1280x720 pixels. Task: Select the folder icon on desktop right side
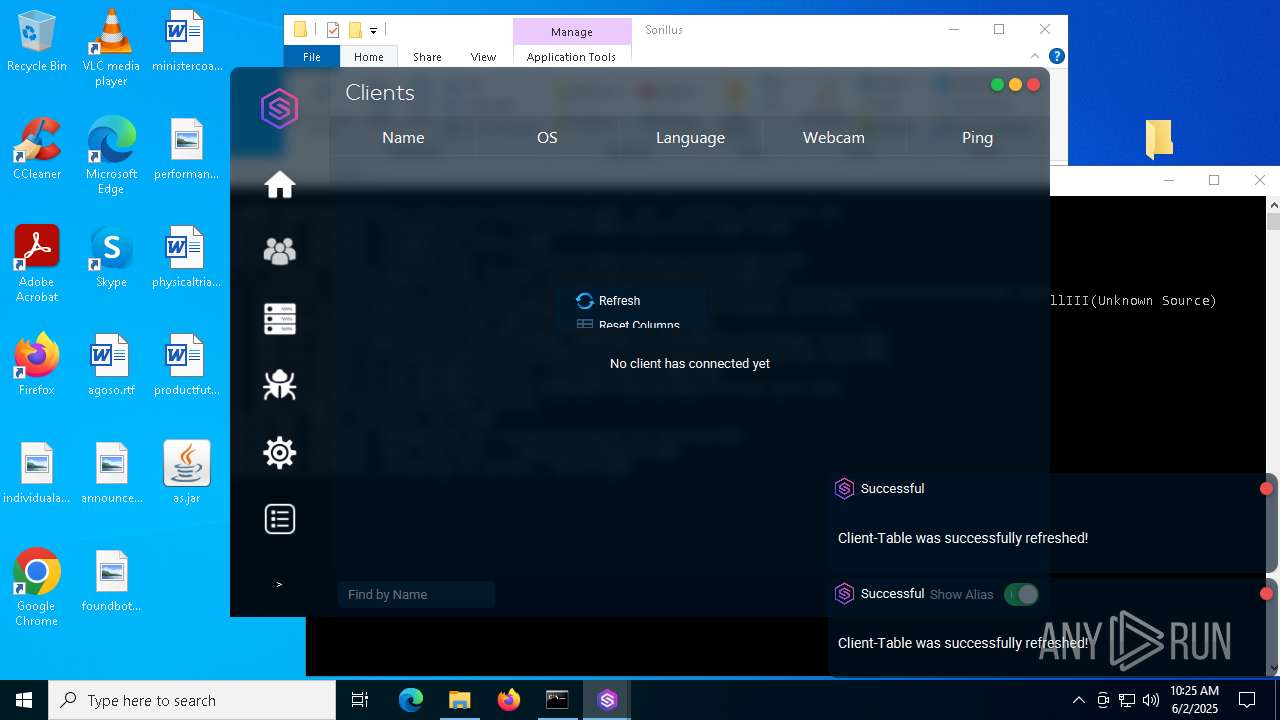click(x=1159, y=139)
